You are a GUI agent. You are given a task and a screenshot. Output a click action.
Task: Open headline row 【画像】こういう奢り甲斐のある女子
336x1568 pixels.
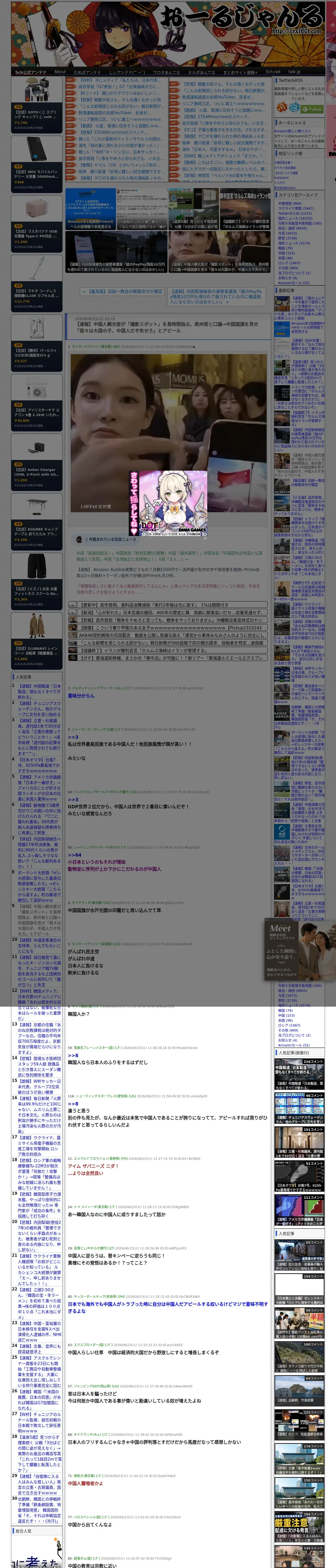pos(168,627)
